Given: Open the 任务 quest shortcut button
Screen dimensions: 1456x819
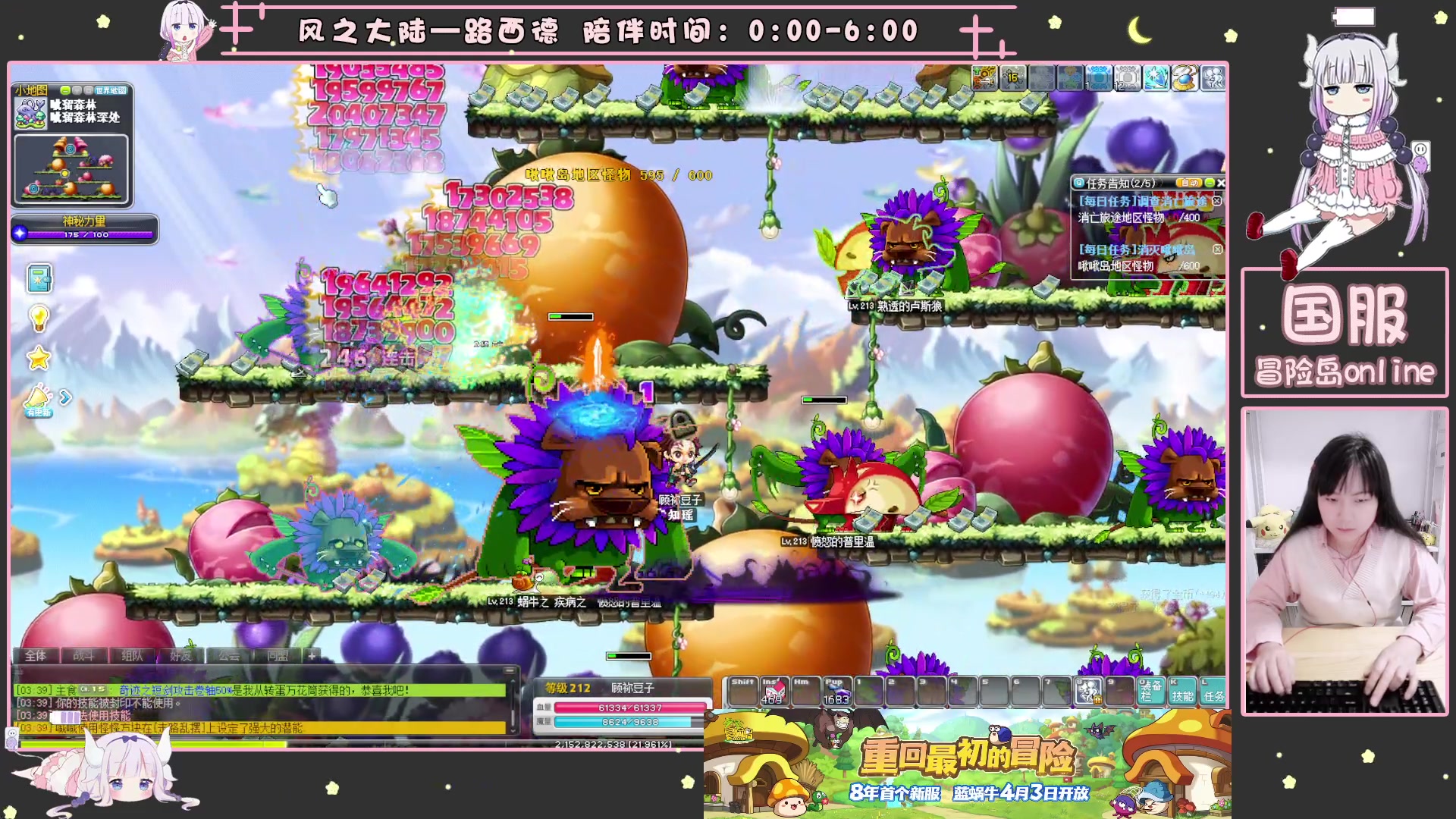Looking at the screenshot, I should (1213, 691).
